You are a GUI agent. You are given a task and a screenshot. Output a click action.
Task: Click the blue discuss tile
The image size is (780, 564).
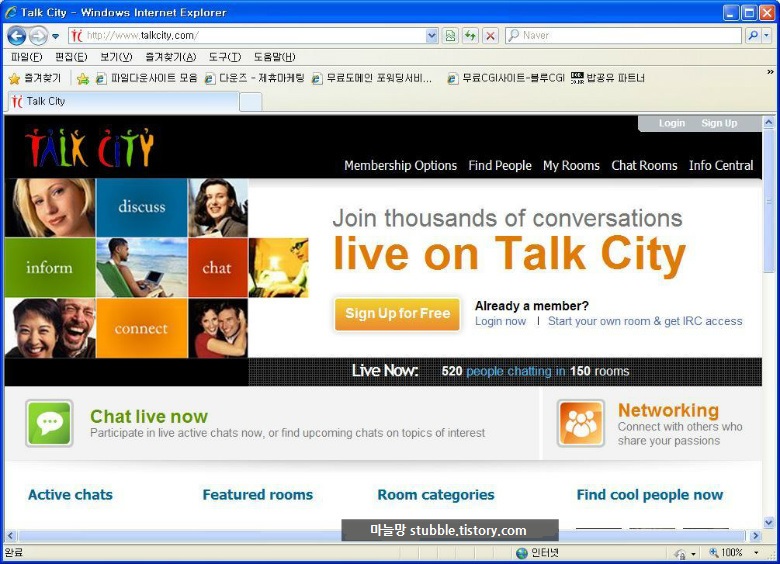142,207
